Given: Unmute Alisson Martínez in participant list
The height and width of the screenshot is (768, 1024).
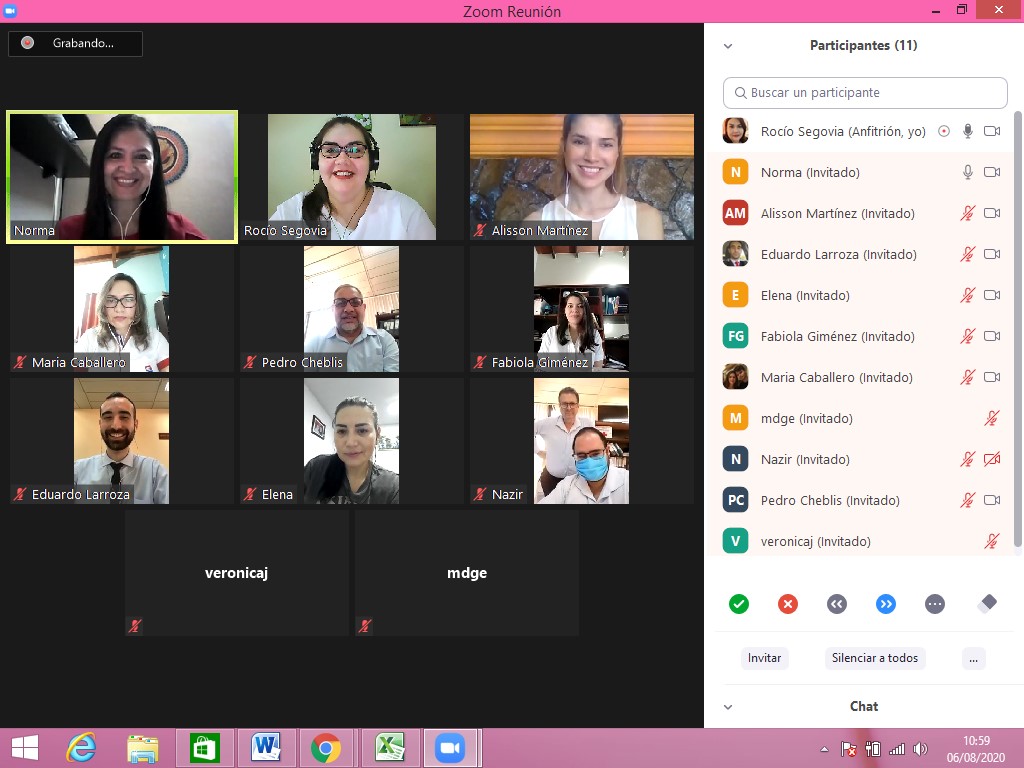Looking at the screenshot, I should coord(968,214).
